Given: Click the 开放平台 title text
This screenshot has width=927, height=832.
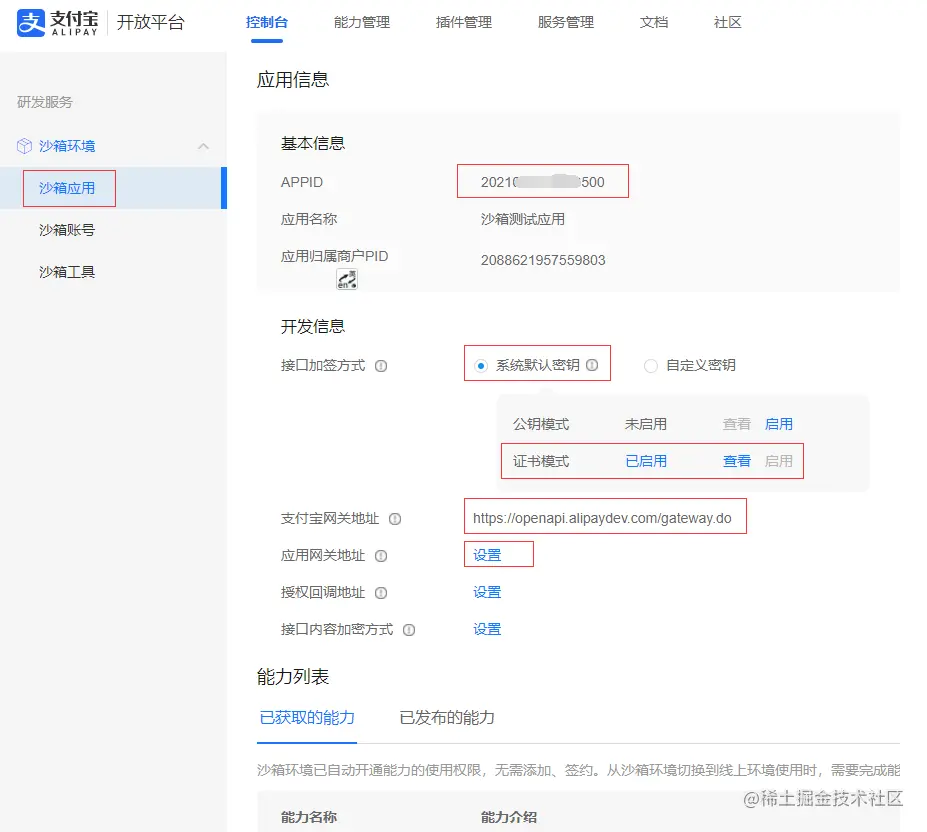Looking at the screenshot, I should tap(151, 22).
